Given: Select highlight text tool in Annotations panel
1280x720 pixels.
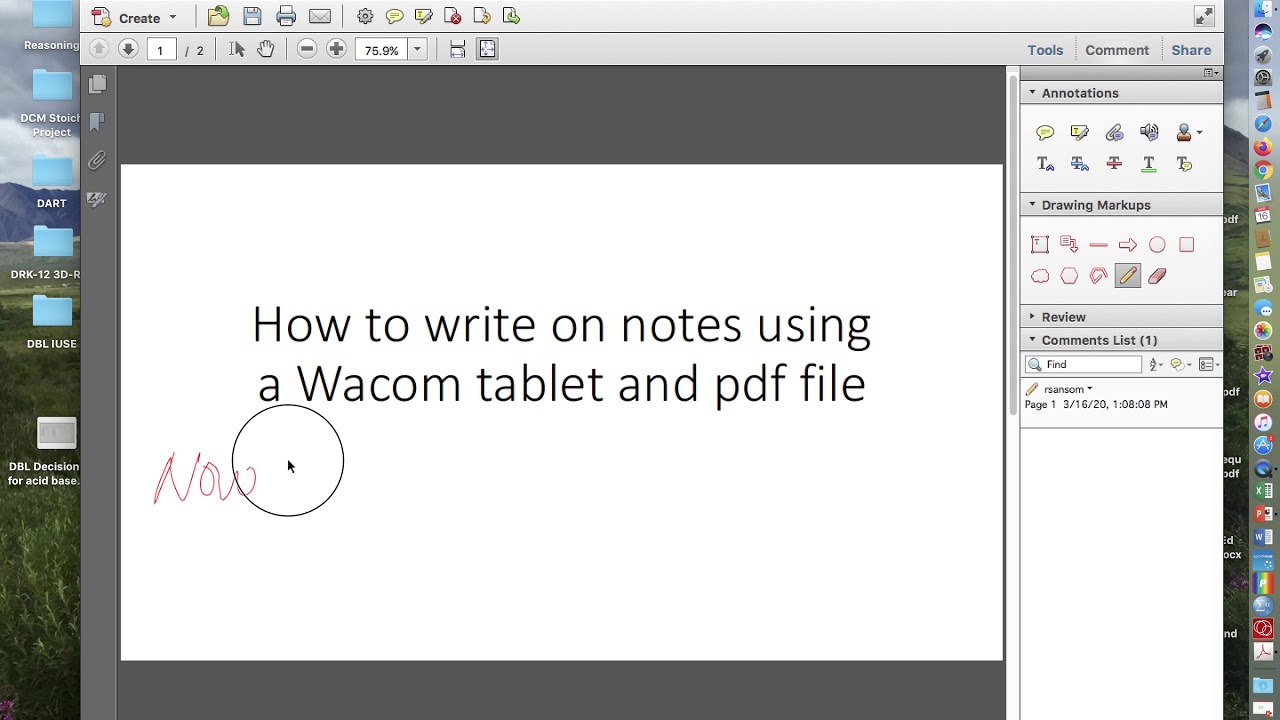Looking at the screenshot, I should pos(1079,132).
